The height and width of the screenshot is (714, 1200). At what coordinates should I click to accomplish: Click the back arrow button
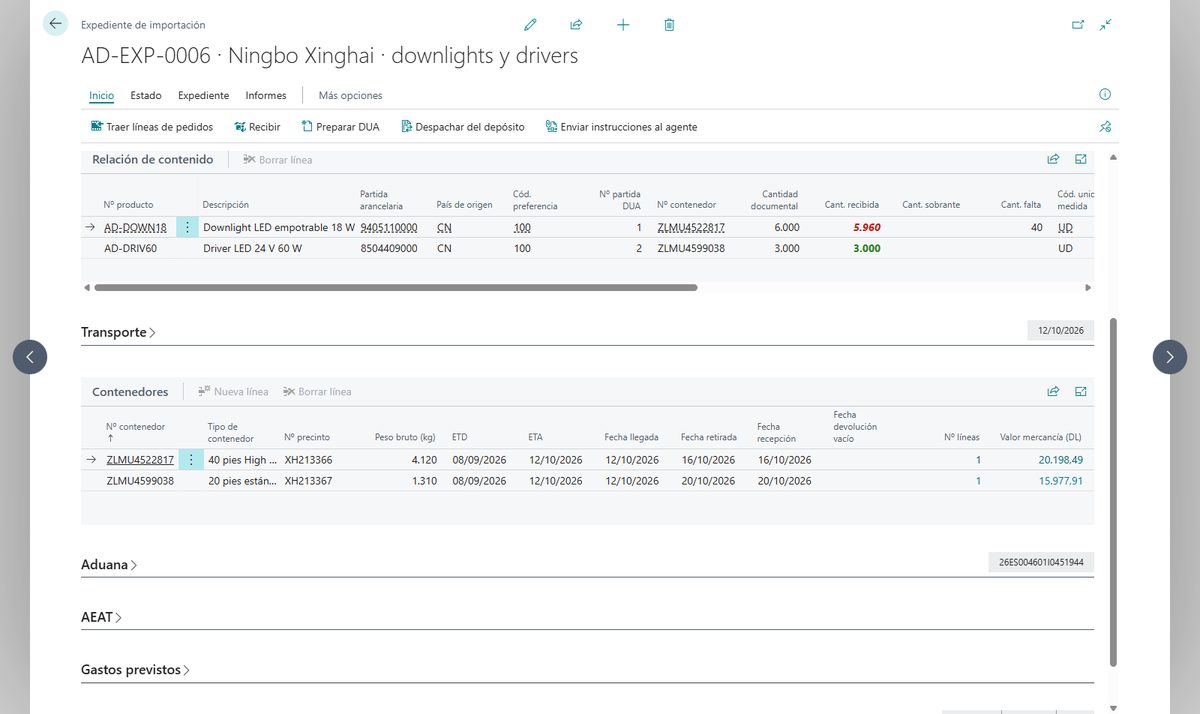pyautogui.click(x=55, y=23)
